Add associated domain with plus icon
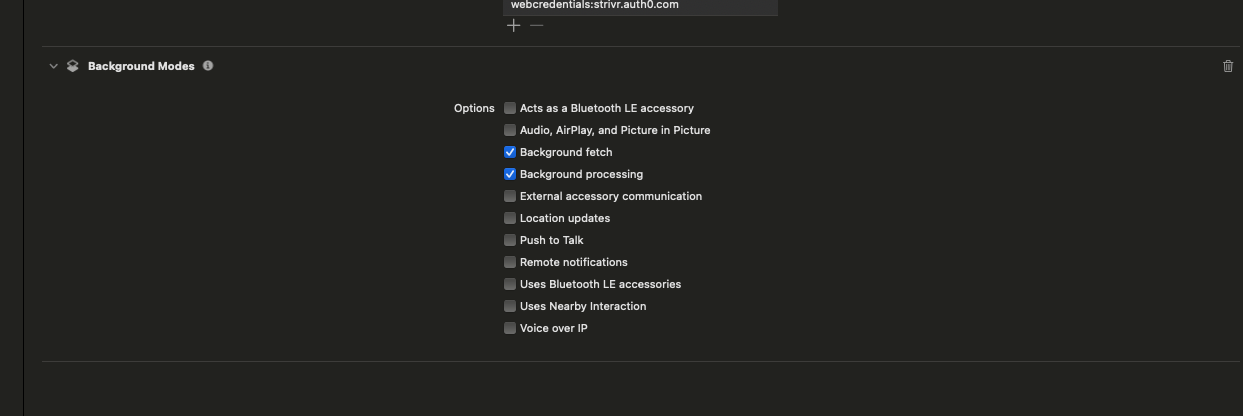Screen dimensions: 1243x416 (x=513, y=26)
